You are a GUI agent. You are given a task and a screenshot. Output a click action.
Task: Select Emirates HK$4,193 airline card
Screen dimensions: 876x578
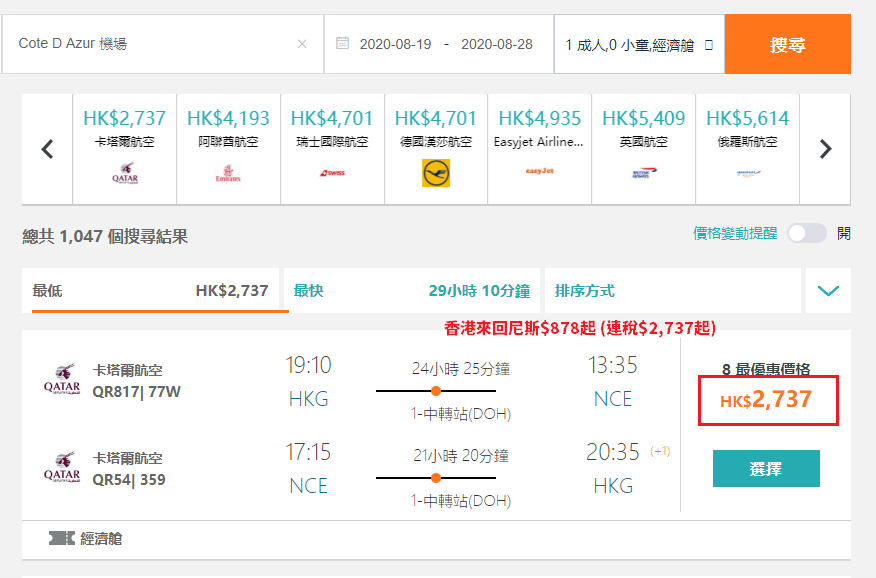228,149
